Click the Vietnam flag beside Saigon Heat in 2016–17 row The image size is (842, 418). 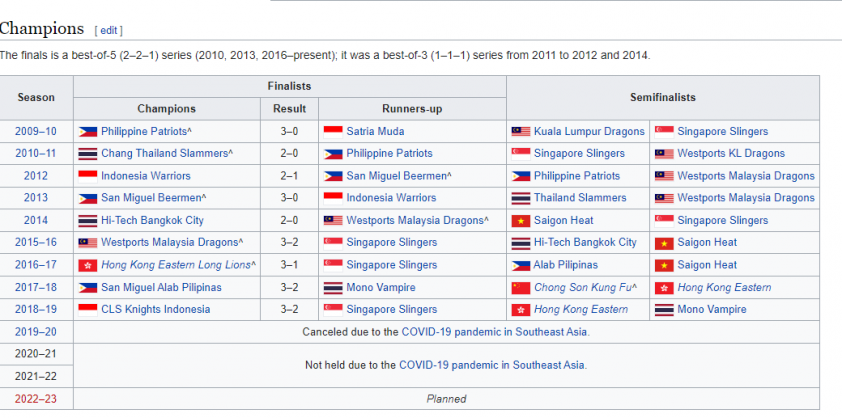click(x=664, y=265)
